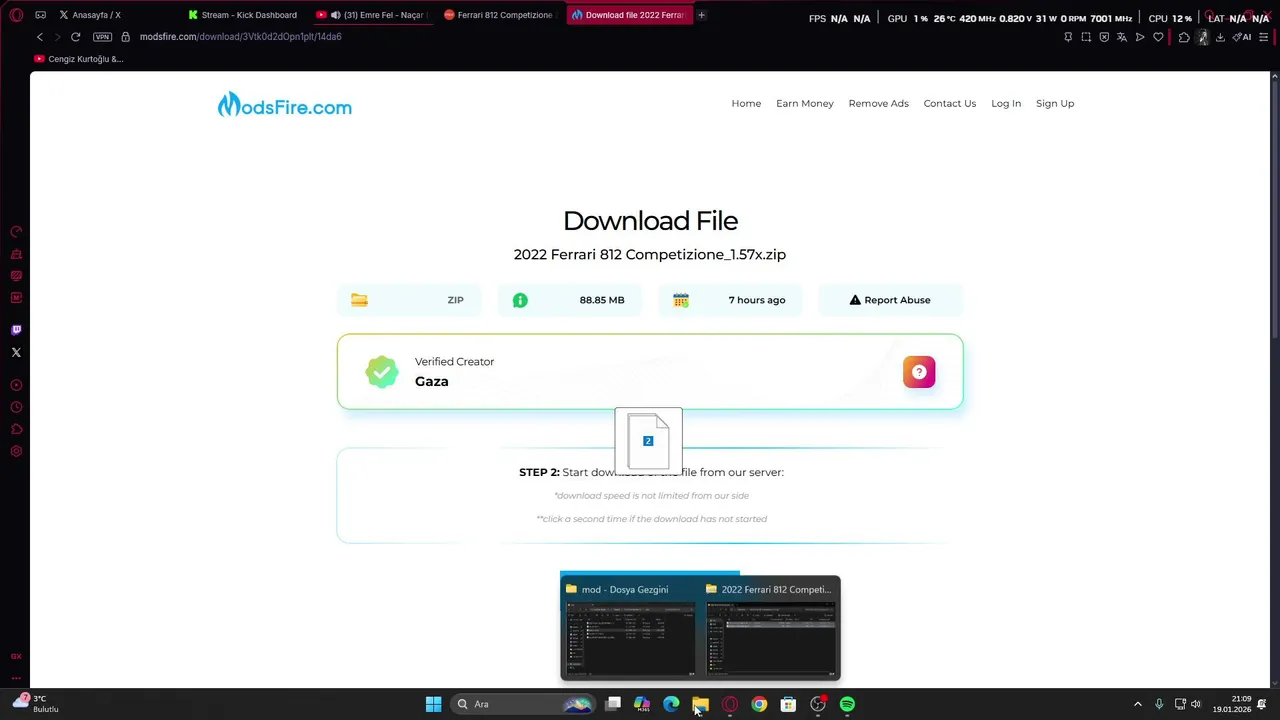
Task: Switch to Ferrari 812 Competizione tab
Action: (x=500, y=15)
